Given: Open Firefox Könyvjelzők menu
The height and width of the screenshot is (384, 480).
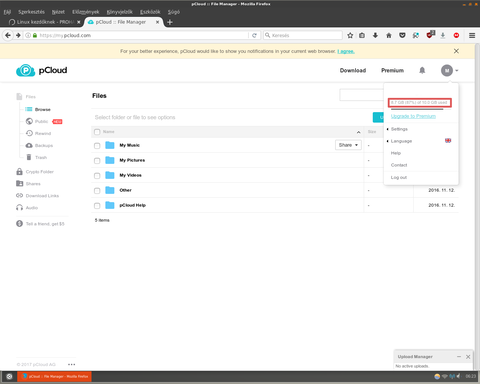Looking at the screenshot, I should (x=120, y=12).
